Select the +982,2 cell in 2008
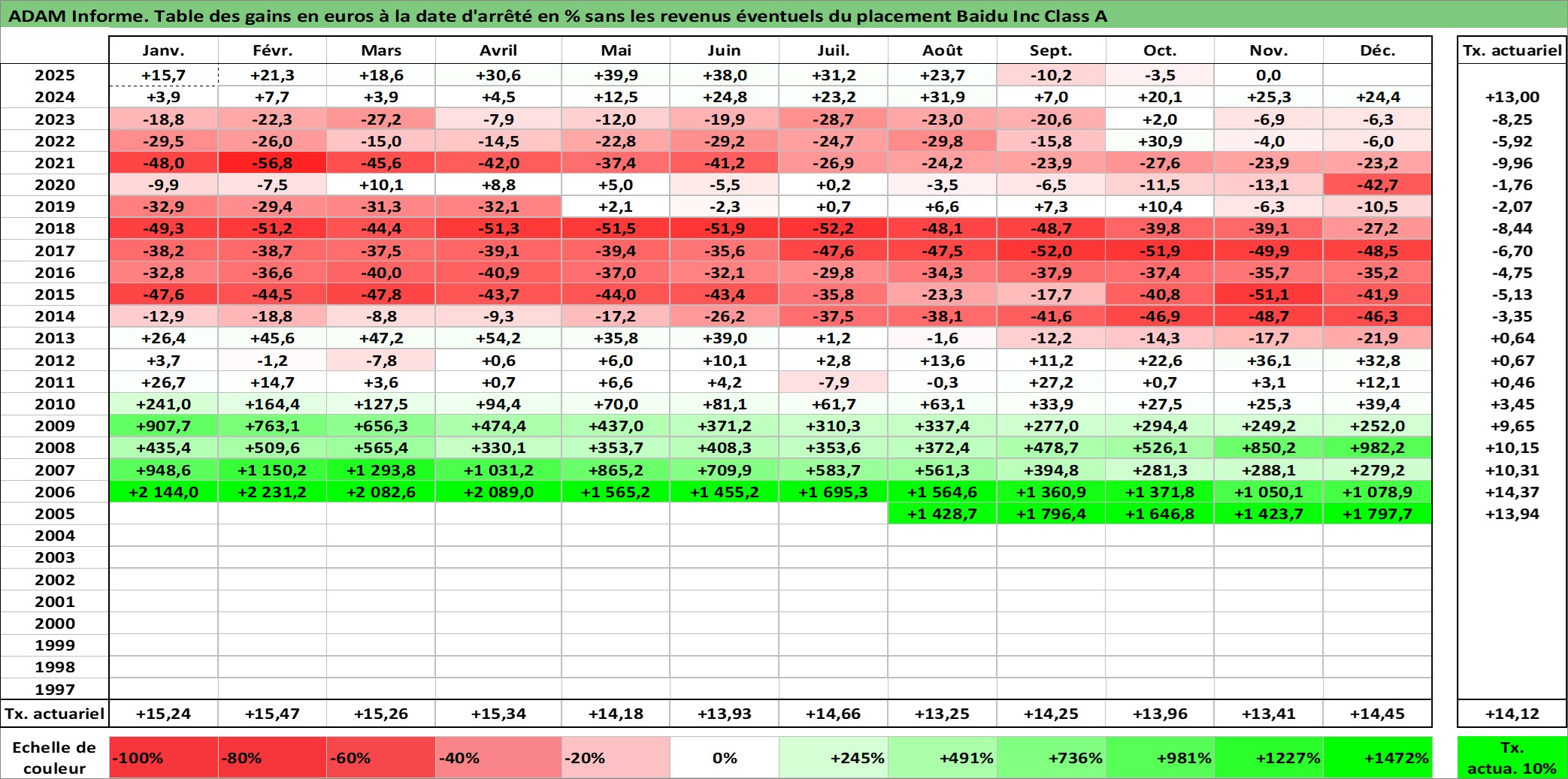 [1377, 448]
